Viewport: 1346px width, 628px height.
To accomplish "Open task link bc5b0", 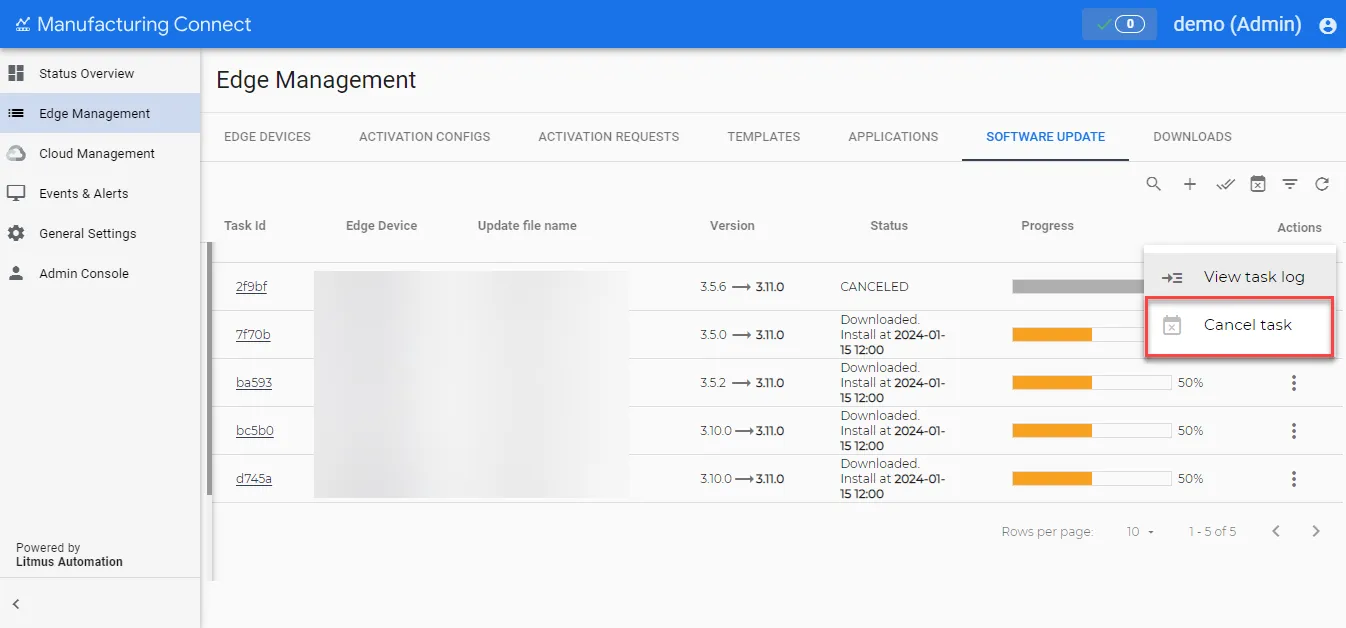I will (x=255, y=431).
